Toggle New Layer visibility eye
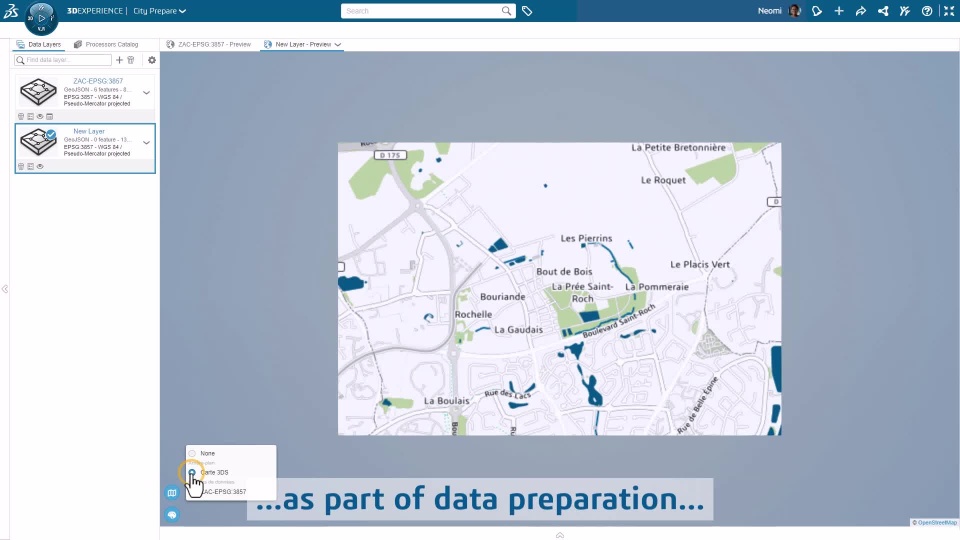960x540 pixels. pyautogui.click(x=40, y=167)
